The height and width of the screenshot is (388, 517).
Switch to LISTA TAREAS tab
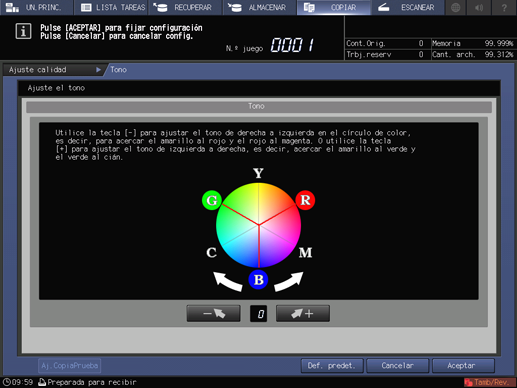pyautogui.click(x=111, y=7)
